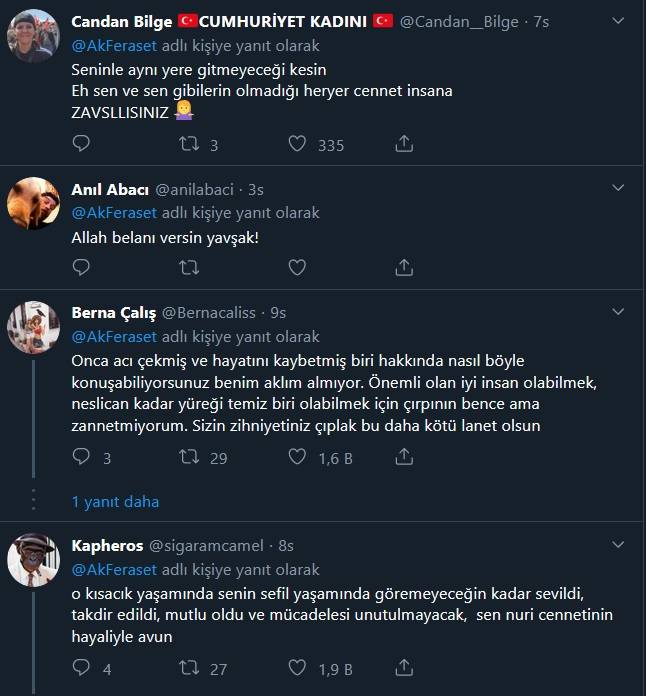Open @AkFeraset mention in Kapheros's tweet
The width and height of the screenshot is (646, 696).
pos(114,569)
